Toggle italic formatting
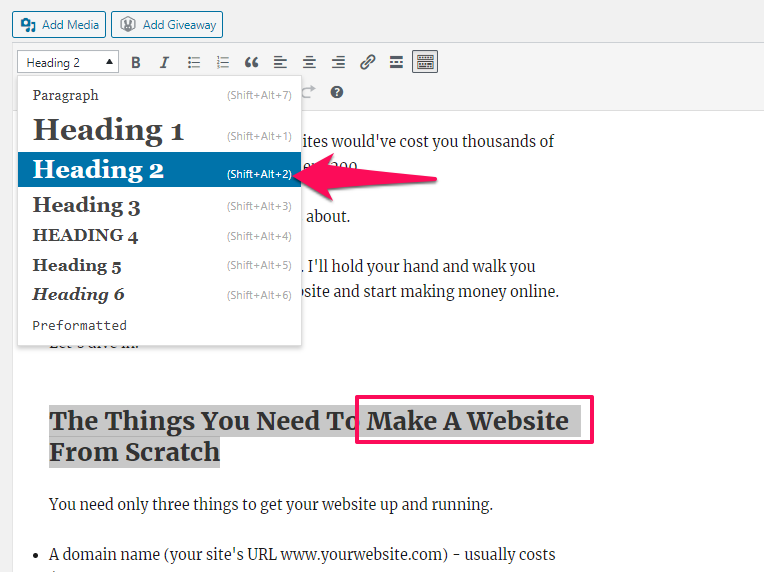The height and width of the screenshot is (572, 764). (x=165, y=62)
